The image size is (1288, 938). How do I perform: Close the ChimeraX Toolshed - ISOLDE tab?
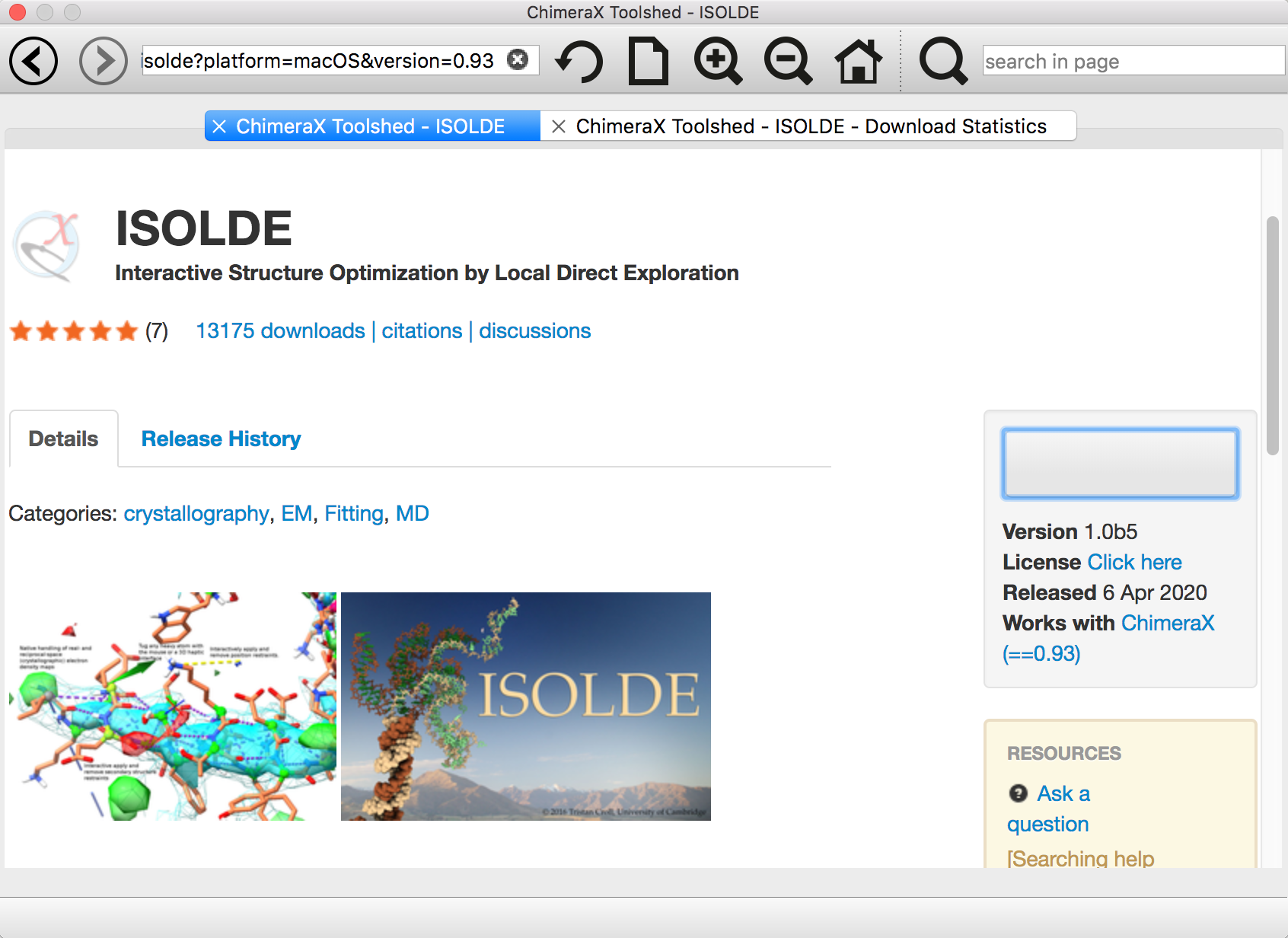(x=219, y=126)
